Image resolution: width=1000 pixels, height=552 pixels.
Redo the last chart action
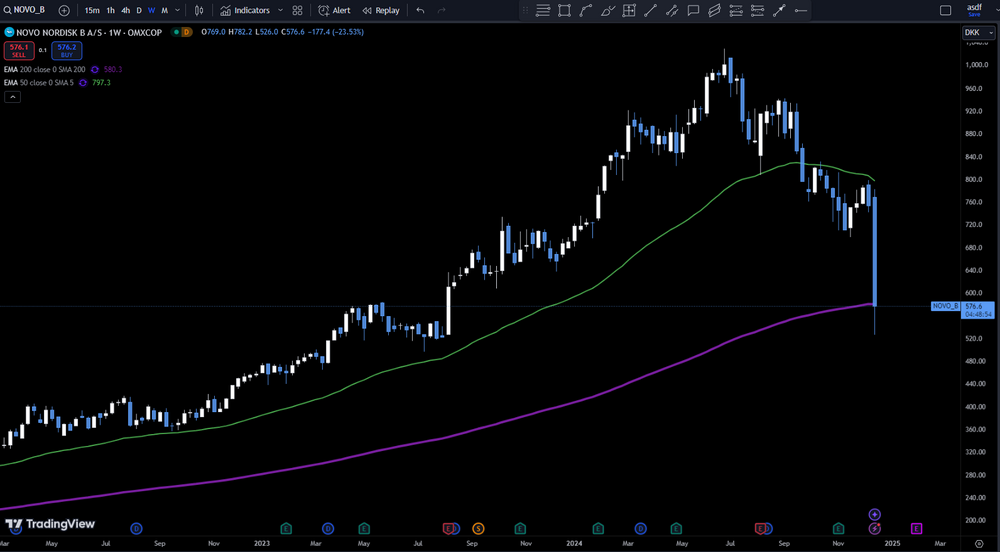441,10
